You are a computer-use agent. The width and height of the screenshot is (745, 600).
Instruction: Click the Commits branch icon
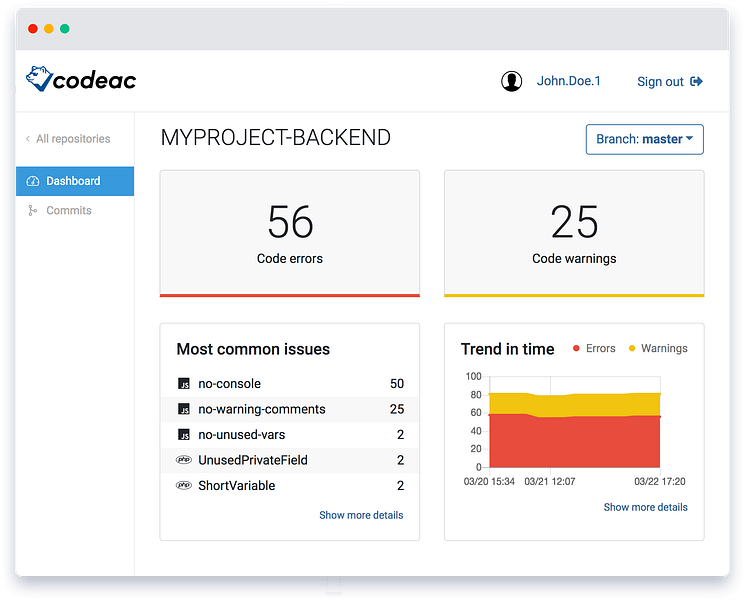tap(32, 210)
